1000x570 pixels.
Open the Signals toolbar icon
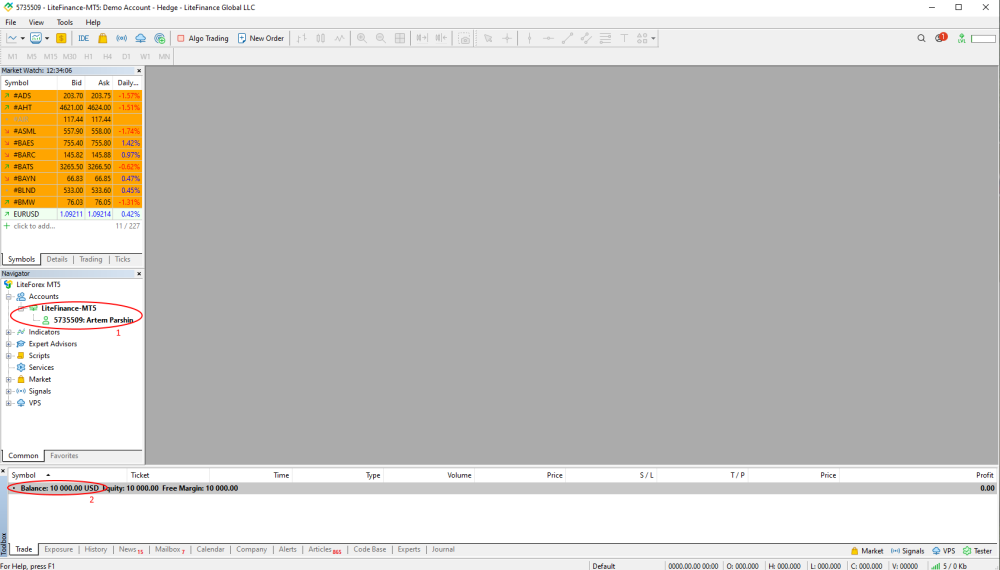click(x=122, y=38)
